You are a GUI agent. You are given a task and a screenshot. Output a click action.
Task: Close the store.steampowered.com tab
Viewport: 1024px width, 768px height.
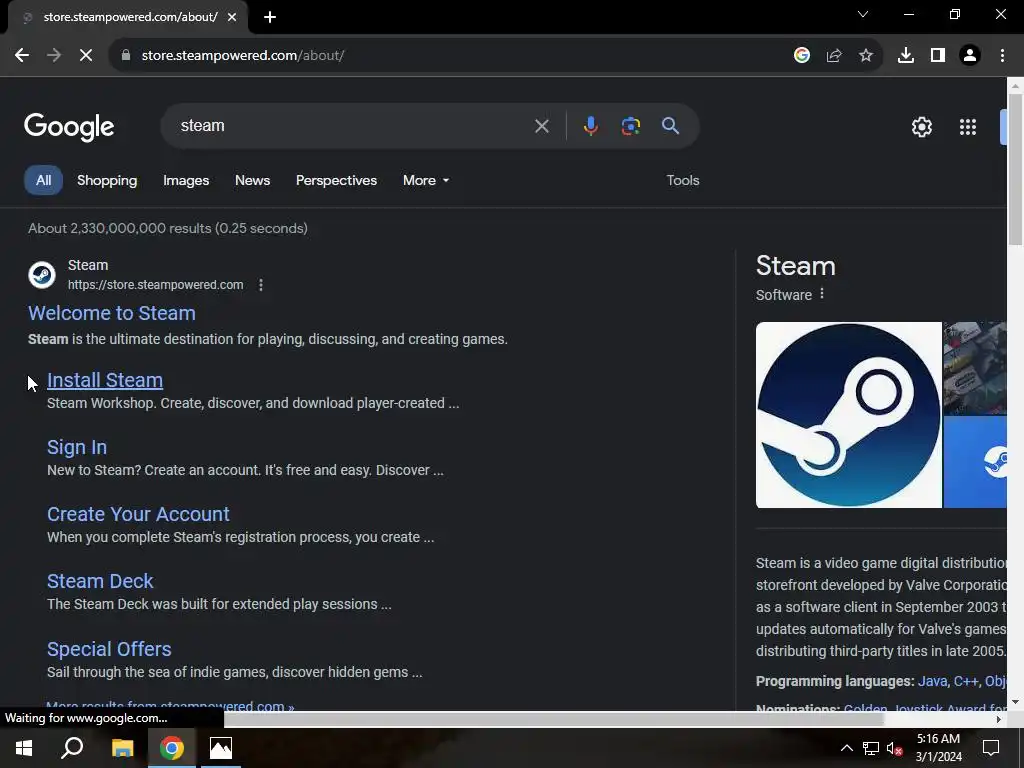pos(232,18)
